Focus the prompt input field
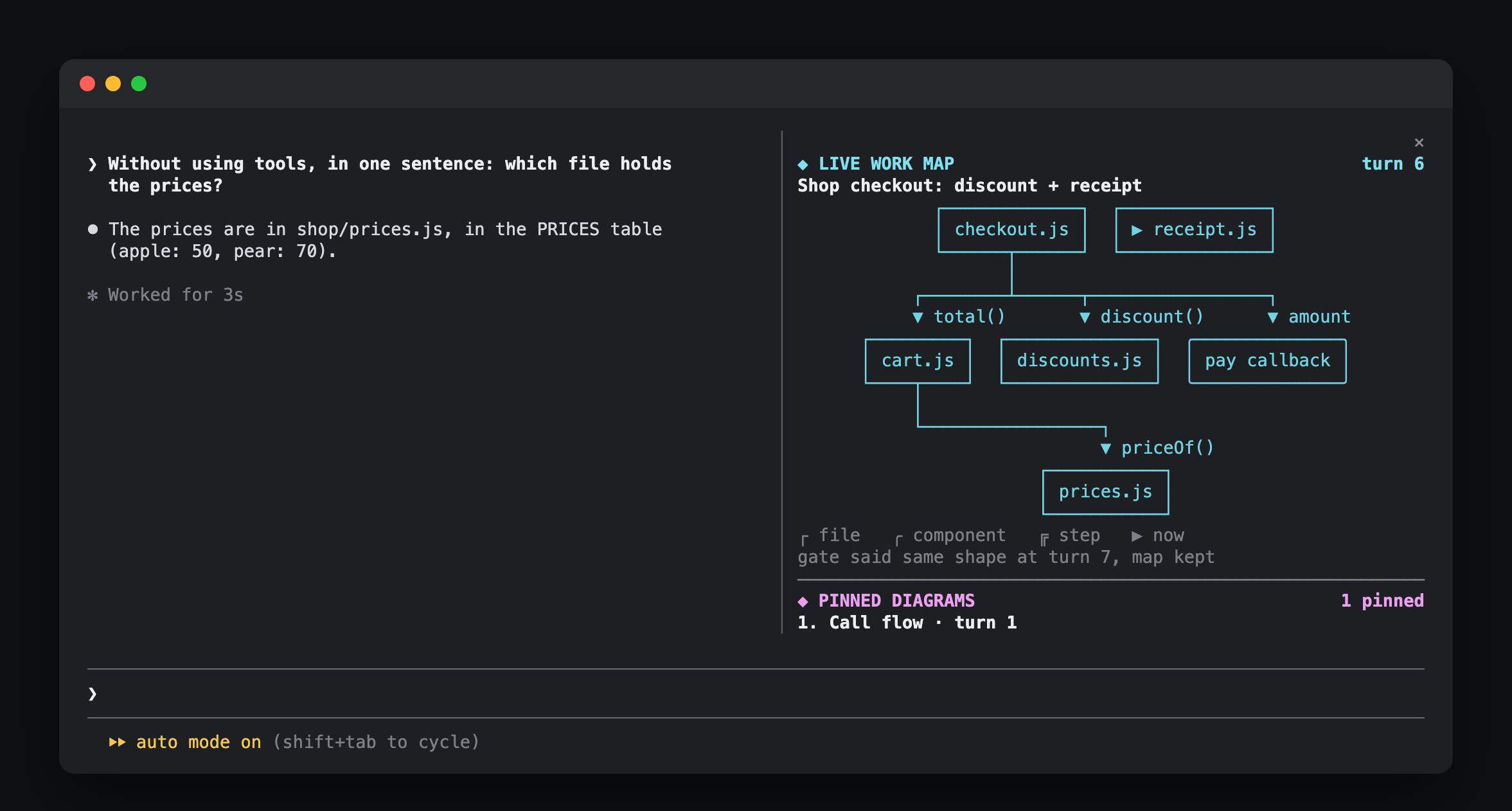 756,693
